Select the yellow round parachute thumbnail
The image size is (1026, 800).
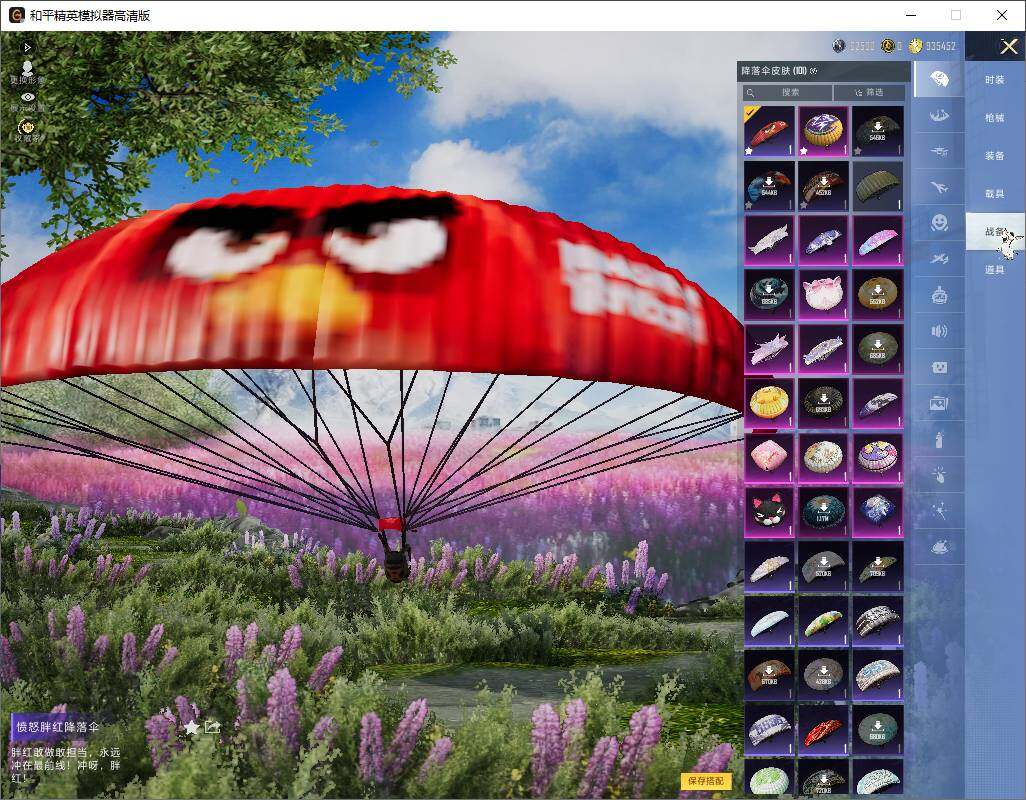[769, 402]
